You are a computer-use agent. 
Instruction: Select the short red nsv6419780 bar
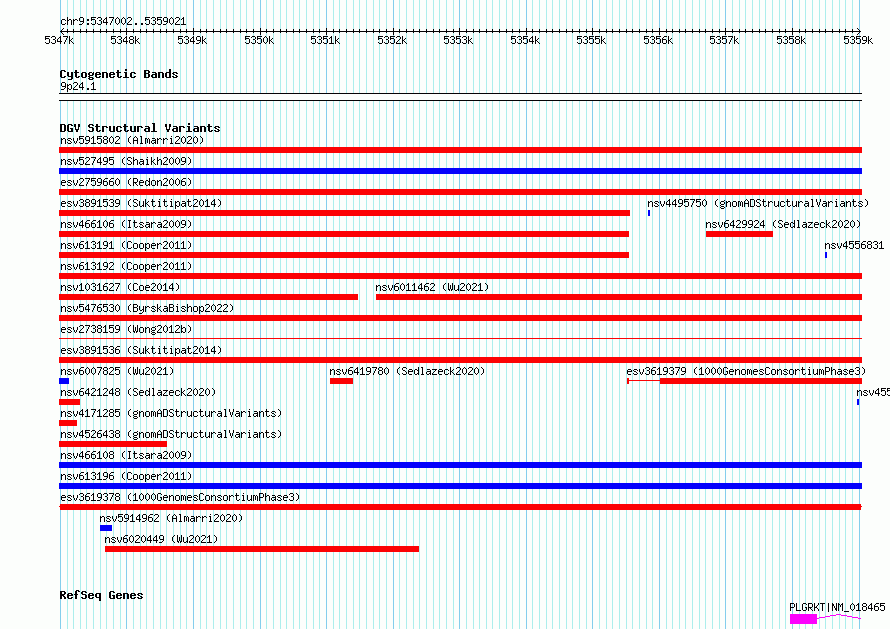click(x=341, y=381)
